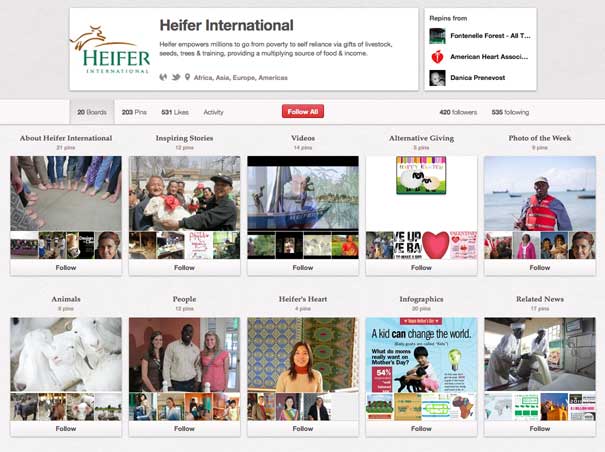This screenshot has width=605, height=452.
Task: Open the website link icon in profile
Action: [x=163, y=77]
